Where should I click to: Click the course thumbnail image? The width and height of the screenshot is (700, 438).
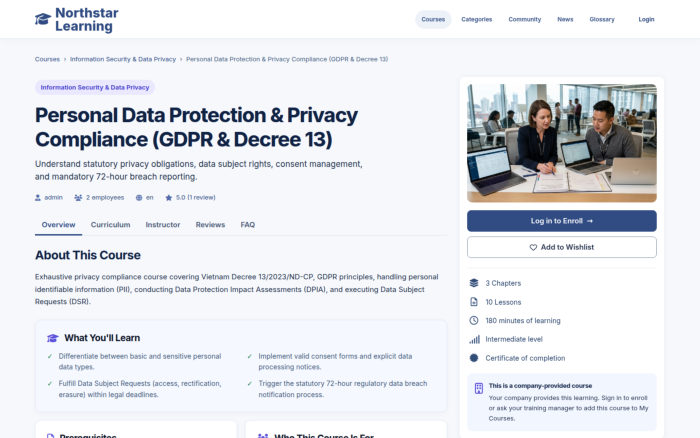point(562,143)
